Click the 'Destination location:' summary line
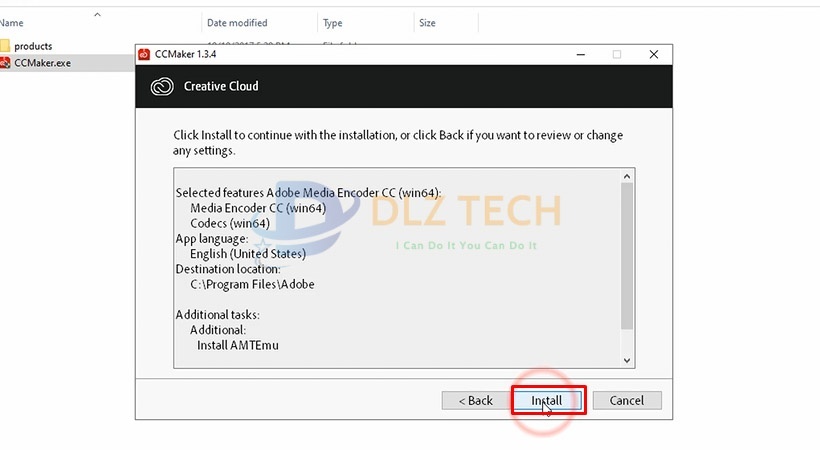820x450 pixels. pos(228,269)
